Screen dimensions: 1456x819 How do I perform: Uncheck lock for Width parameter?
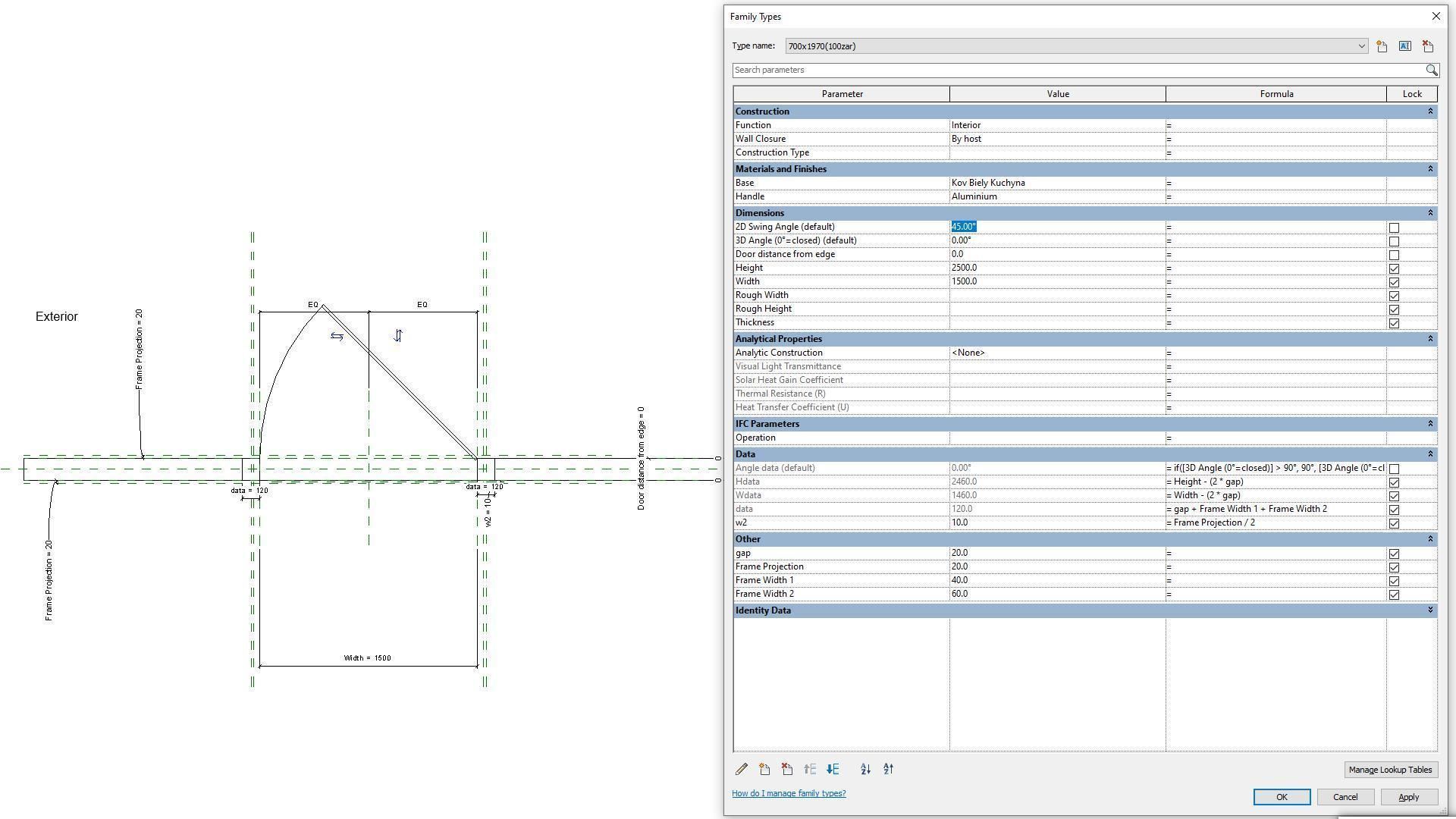(x=1394, y=282)
